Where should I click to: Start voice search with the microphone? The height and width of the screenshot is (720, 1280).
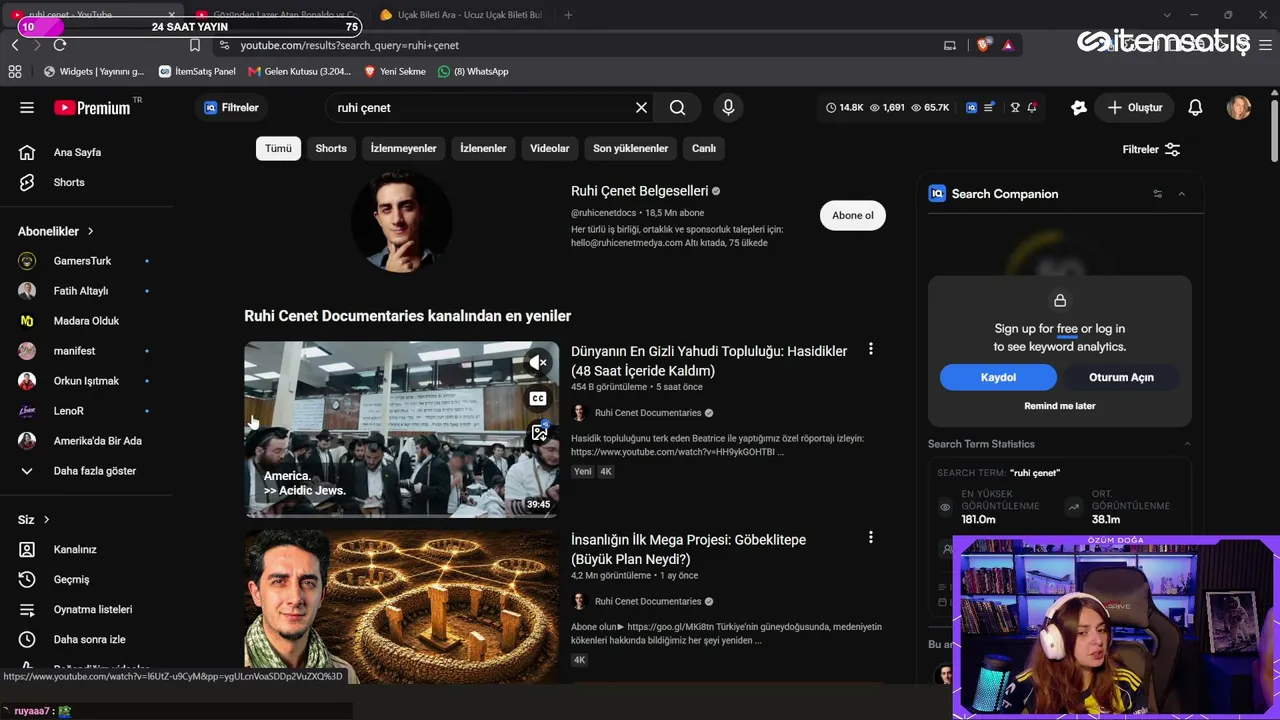pos(728,108)
